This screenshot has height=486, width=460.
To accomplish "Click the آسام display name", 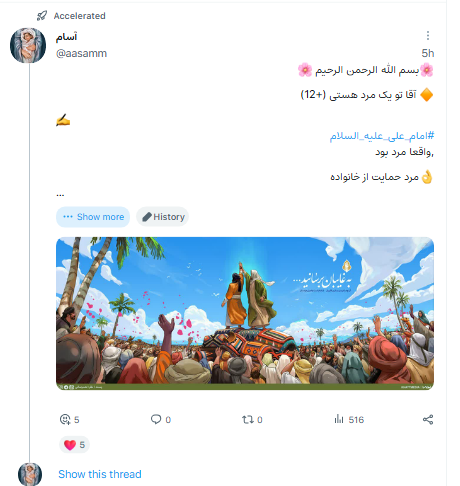I will tap(66, 37).
